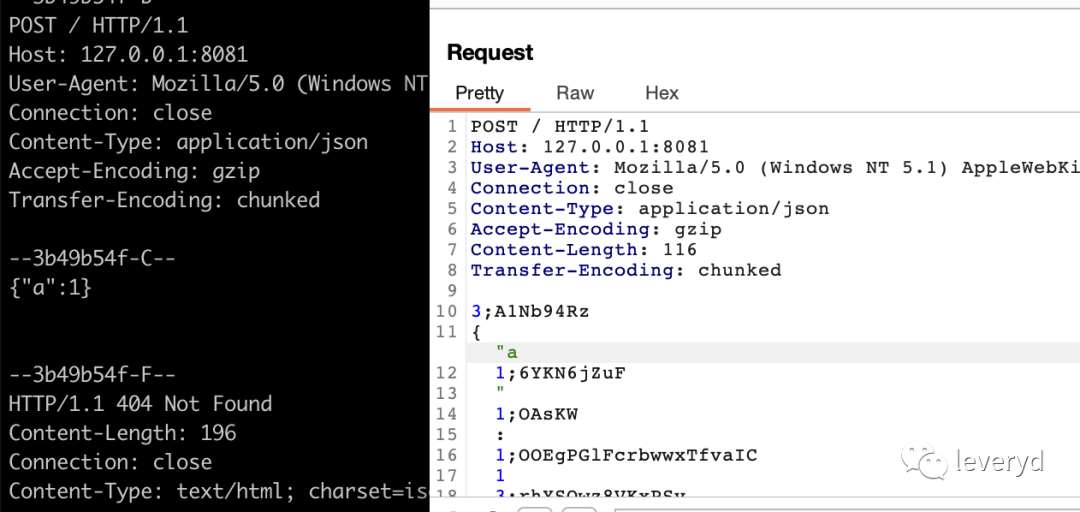
Task: Click the chunk line 3;A1Nb94Rz
Action: [530, 311]
